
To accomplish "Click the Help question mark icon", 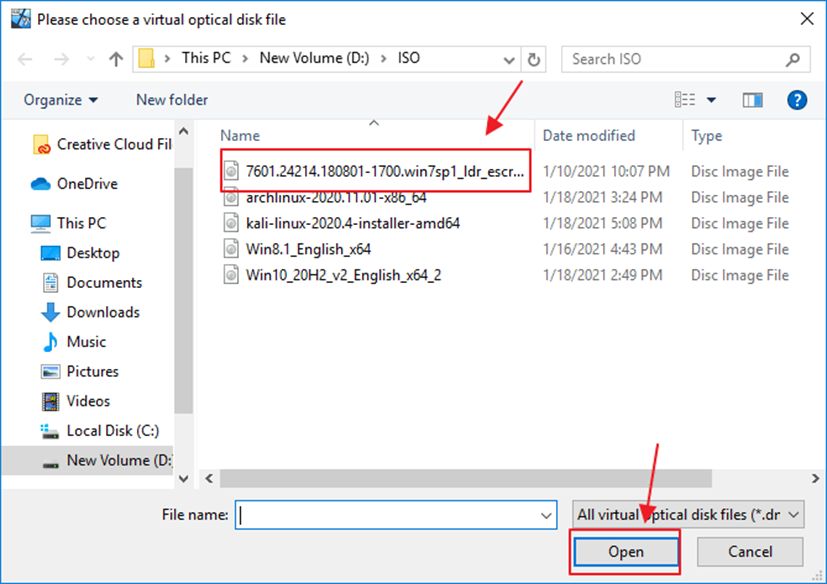I will (797, 100).
